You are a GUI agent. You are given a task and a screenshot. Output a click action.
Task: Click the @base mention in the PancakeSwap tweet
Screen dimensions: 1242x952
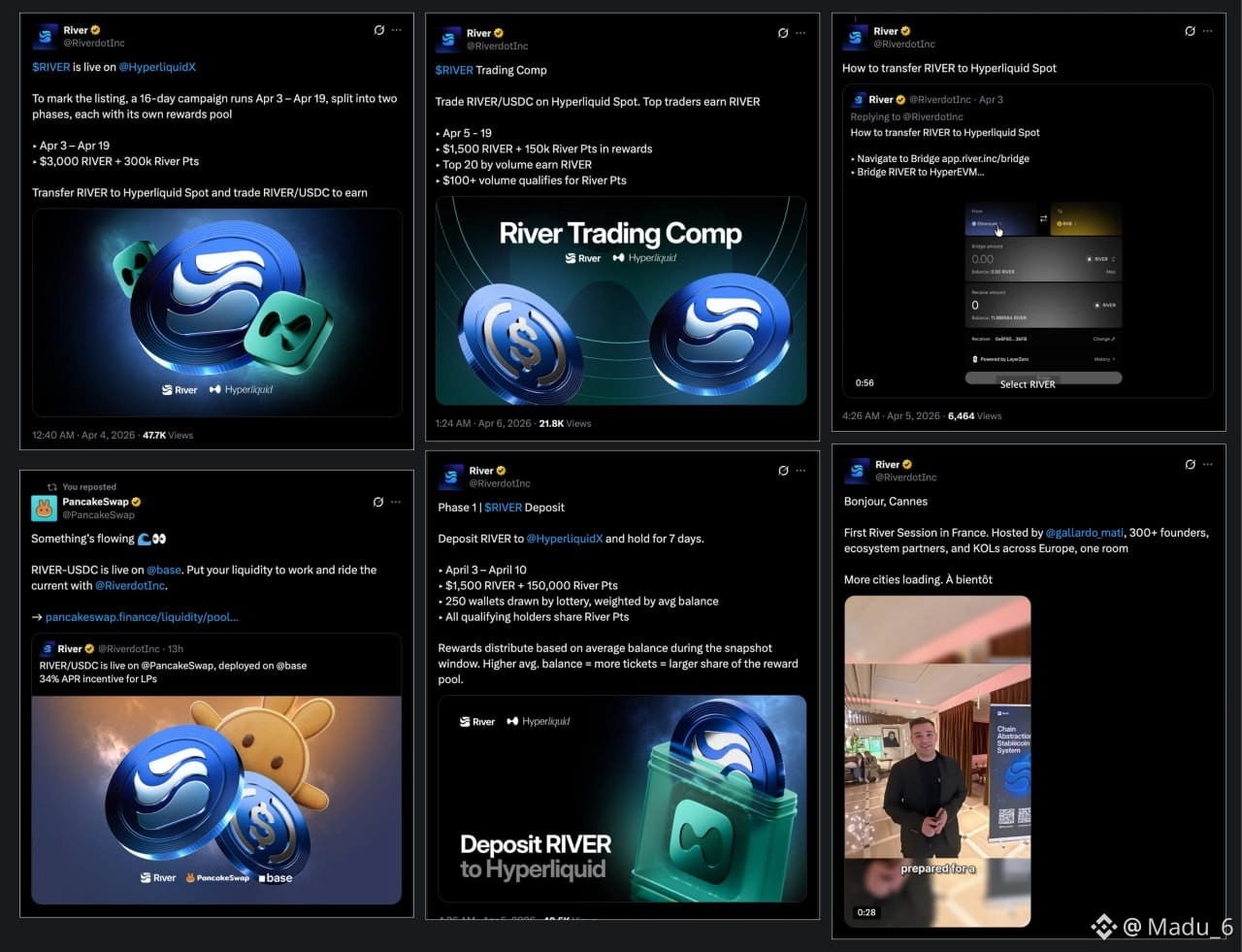(x=164, y=570)
